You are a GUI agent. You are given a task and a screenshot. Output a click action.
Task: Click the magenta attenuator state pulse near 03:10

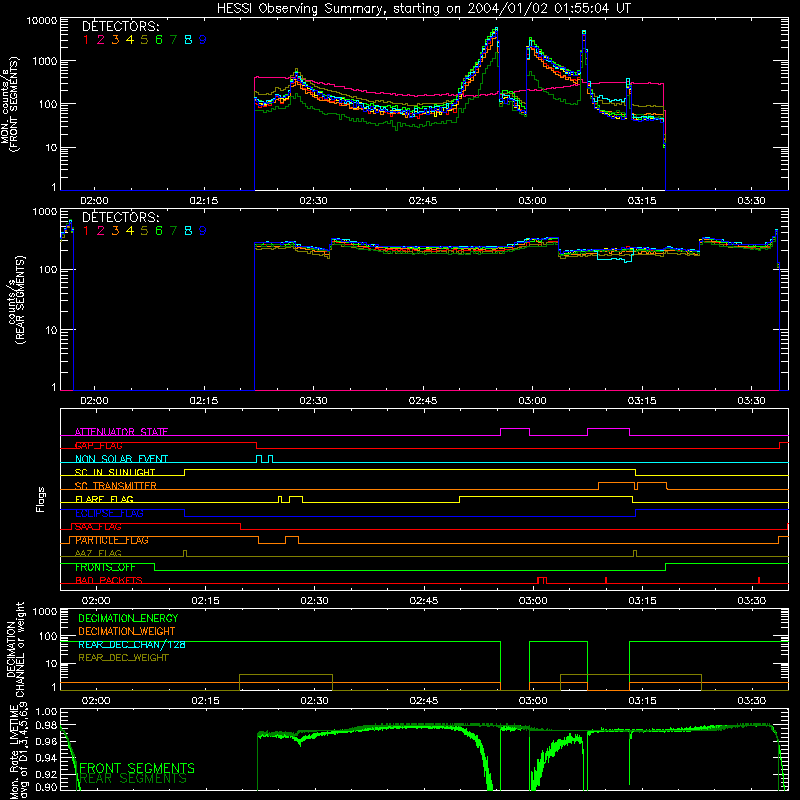(x=608, y=432)
